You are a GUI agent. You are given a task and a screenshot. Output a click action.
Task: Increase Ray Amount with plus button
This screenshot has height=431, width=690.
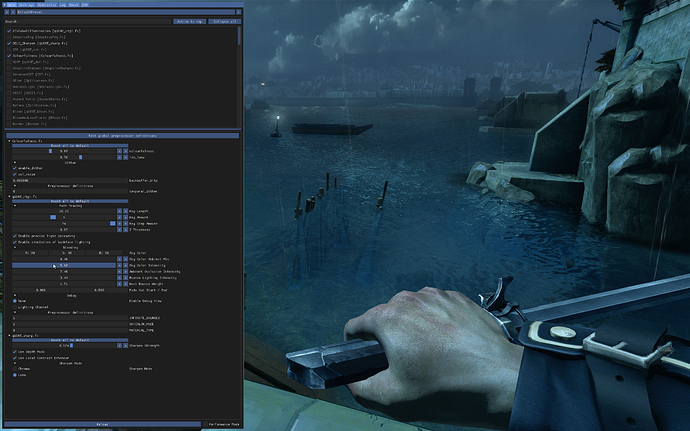125,217
